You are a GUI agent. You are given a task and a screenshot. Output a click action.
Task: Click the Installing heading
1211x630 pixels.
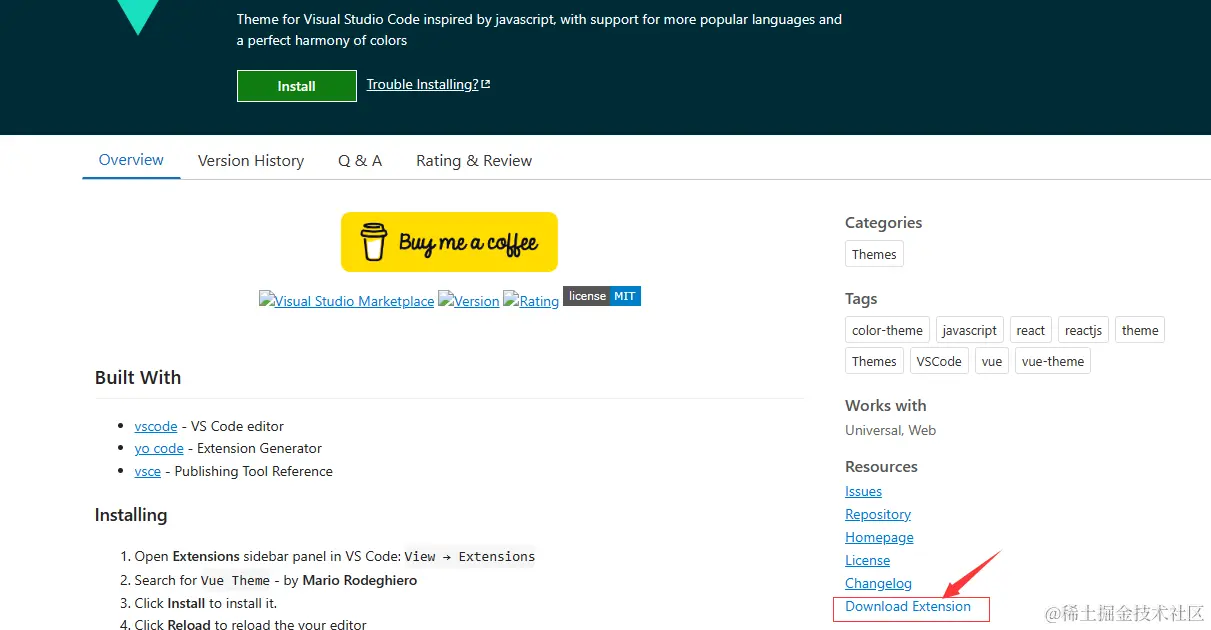point(131,515)
